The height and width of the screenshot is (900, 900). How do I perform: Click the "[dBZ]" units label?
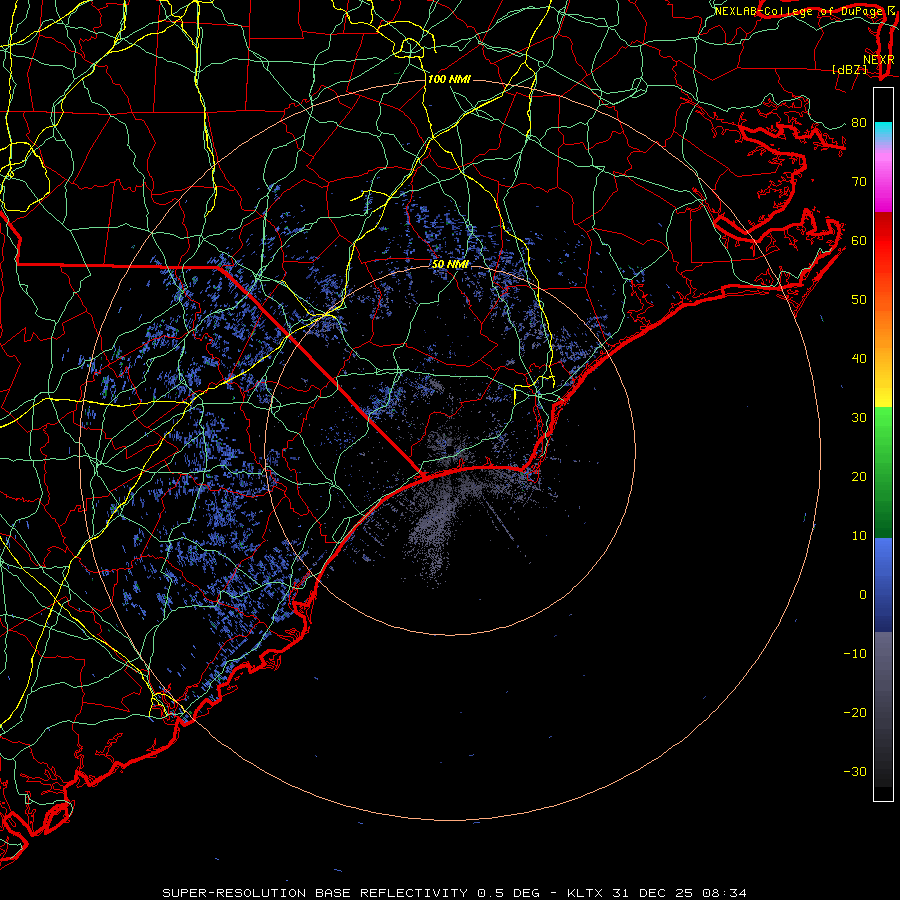point(849,70)
